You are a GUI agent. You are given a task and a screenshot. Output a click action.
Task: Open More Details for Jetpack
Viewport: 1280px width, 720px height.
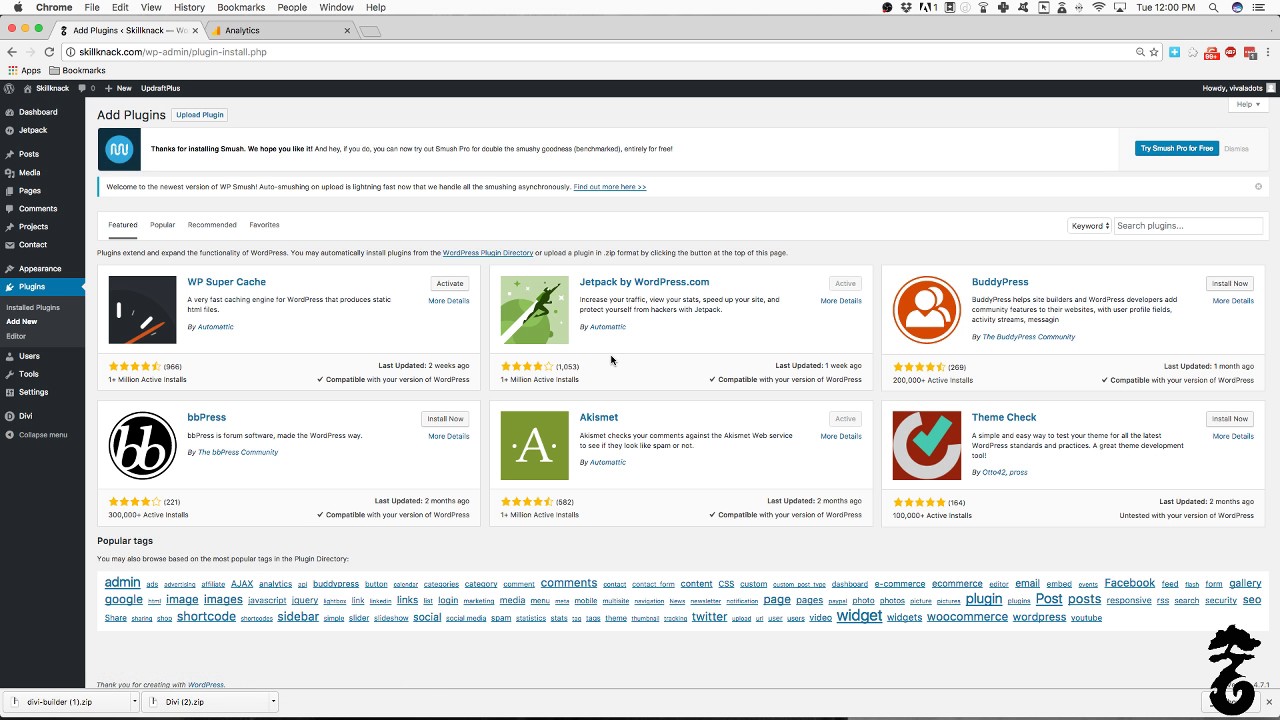coord(841,301)
